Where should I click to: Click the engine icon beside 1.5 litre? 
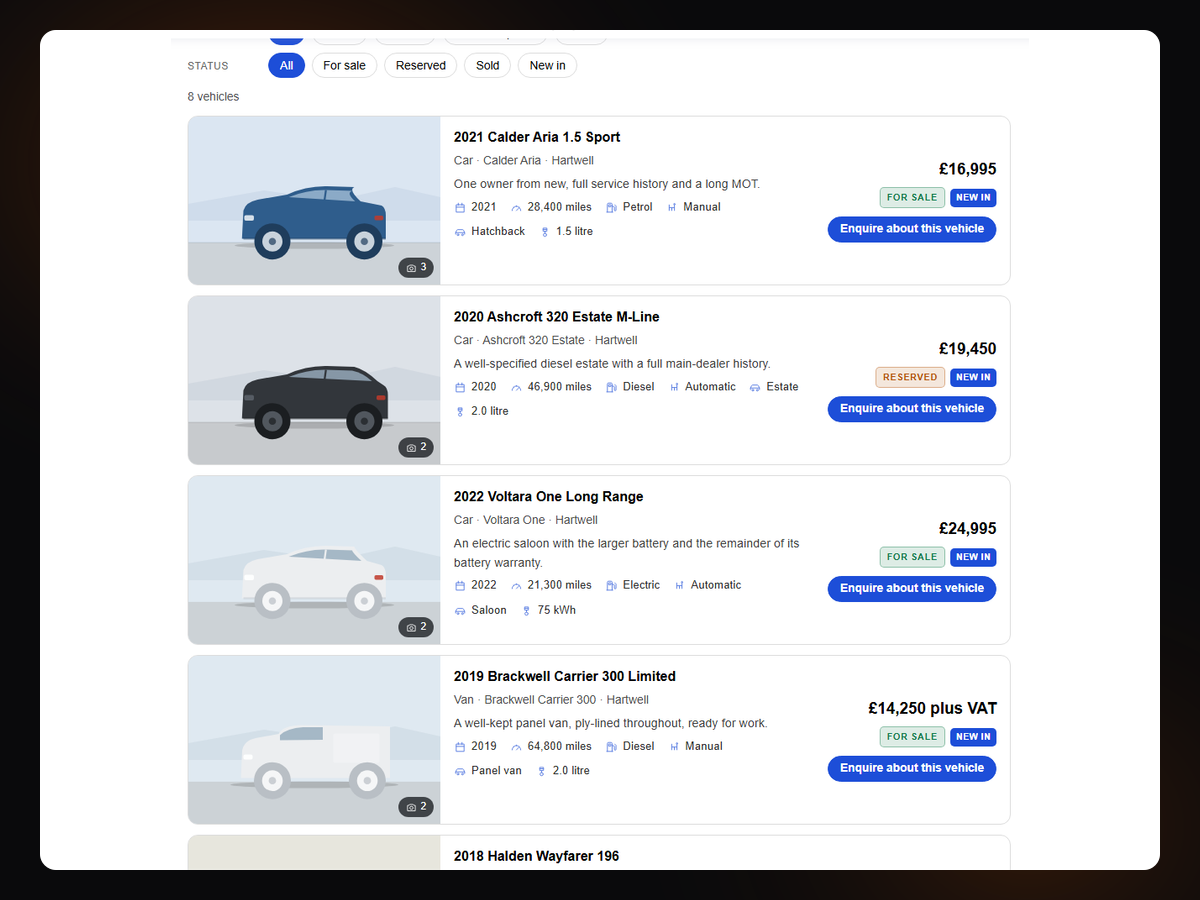[x=545, y=232]
